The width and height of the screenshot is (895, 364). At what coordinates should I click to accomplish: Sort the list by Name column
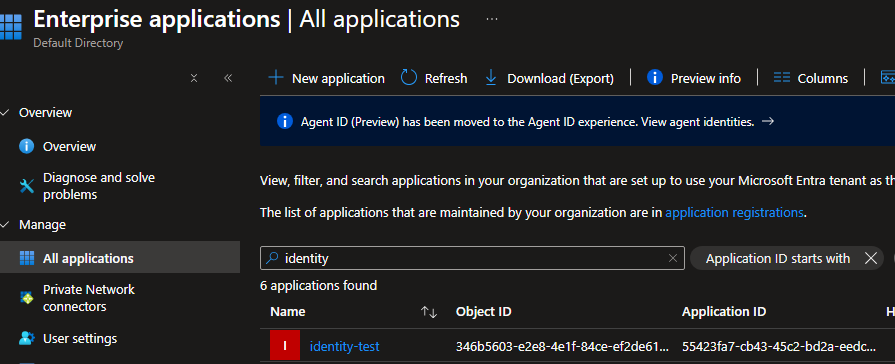pos(428,312)
